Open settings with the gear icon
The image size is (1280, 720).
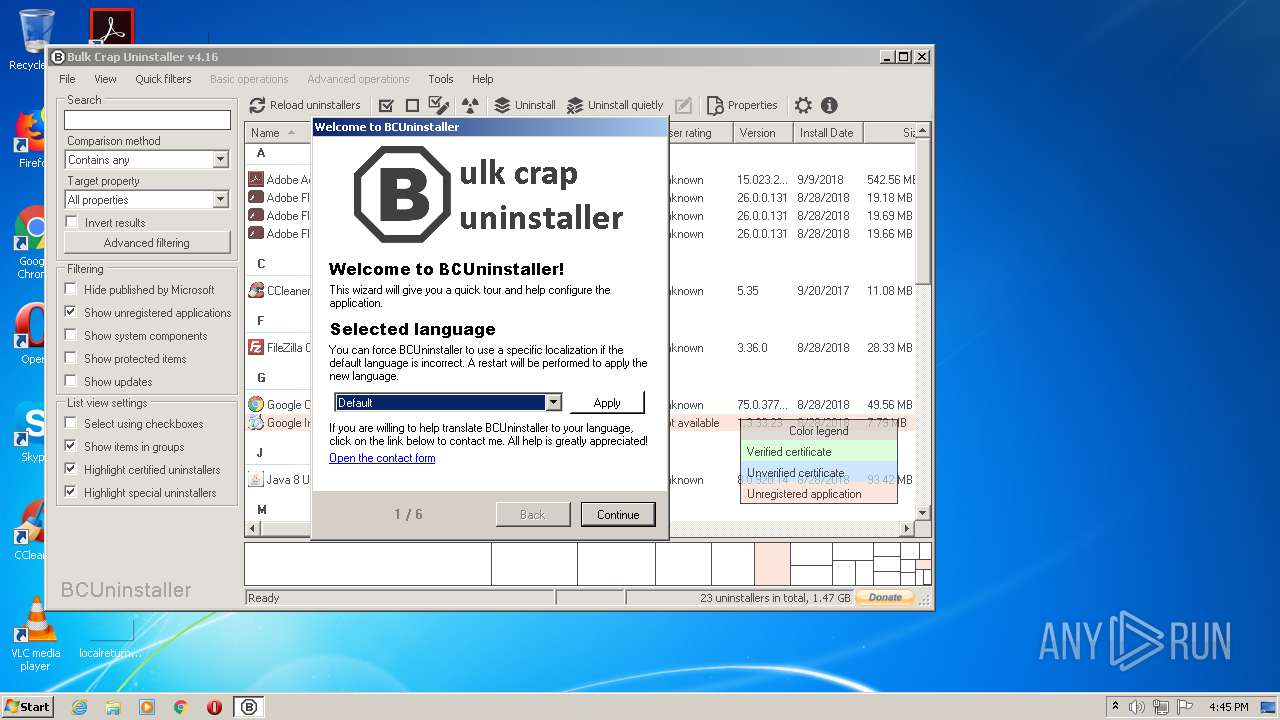[803, 105]
